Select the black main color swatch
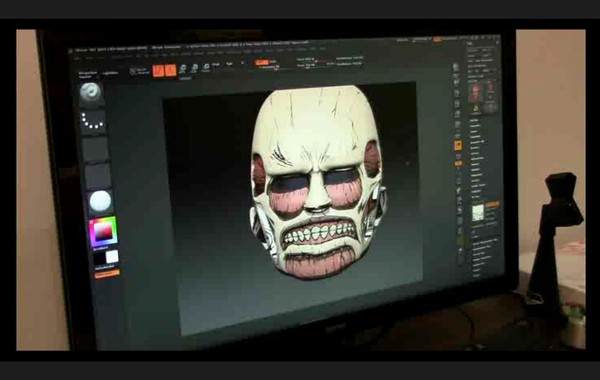The height and width of the screenshot is (380, 600). click(x=99, y=259)
